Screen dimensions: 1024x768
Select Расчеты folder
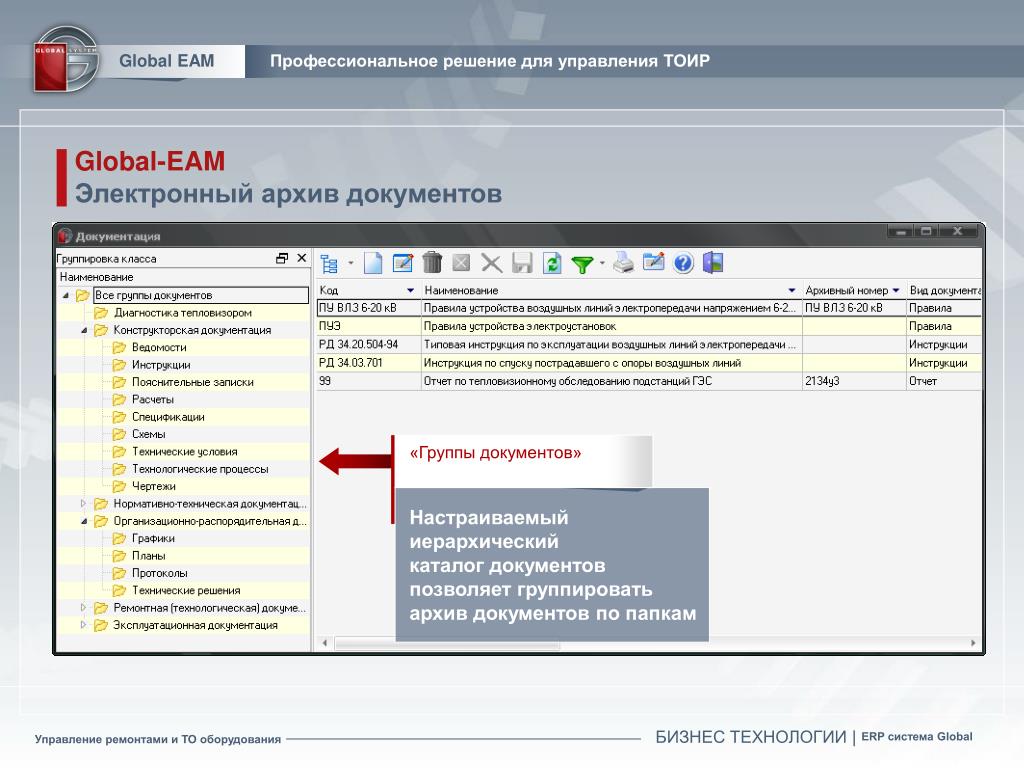pyautogui.click(x=153, y=400)
